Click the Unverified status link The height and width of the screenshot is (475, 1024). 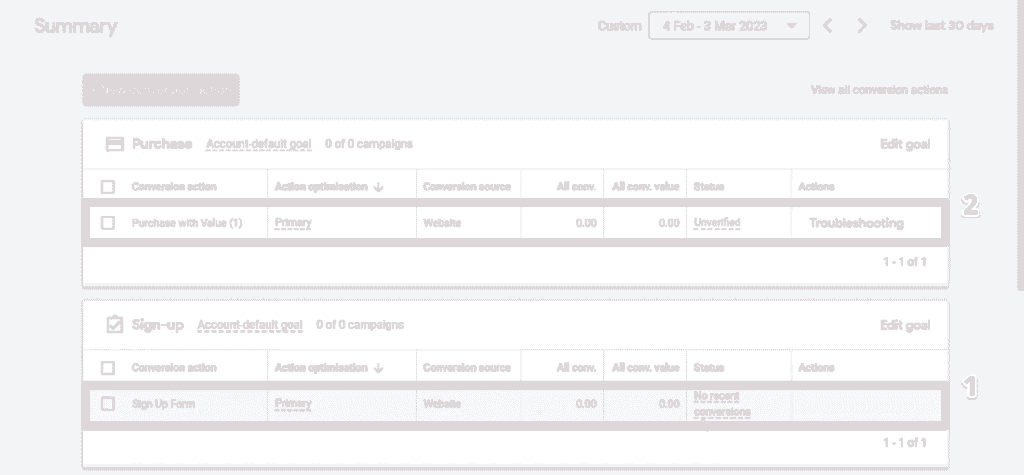(x=716, y=223)
